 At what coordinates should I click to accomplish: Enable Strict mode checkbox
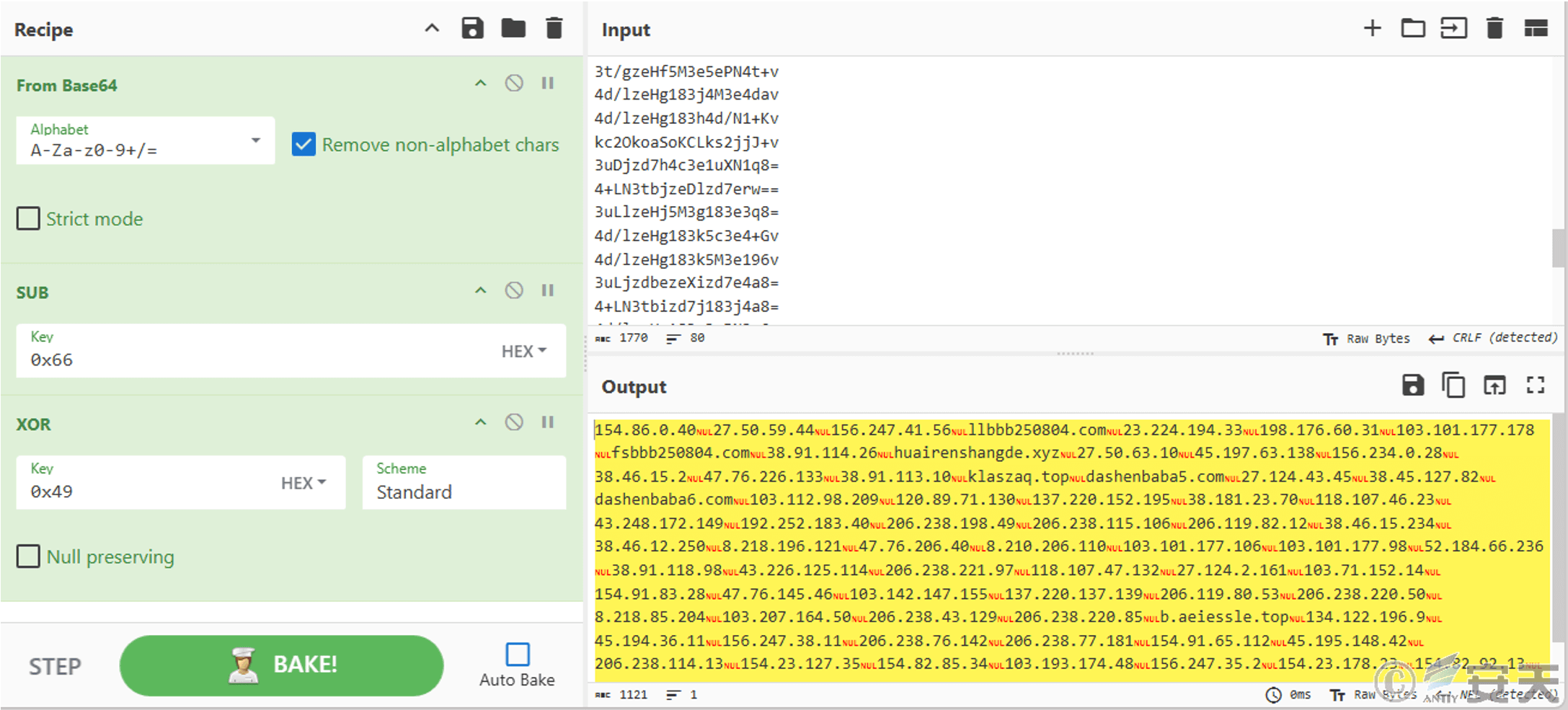28,218
